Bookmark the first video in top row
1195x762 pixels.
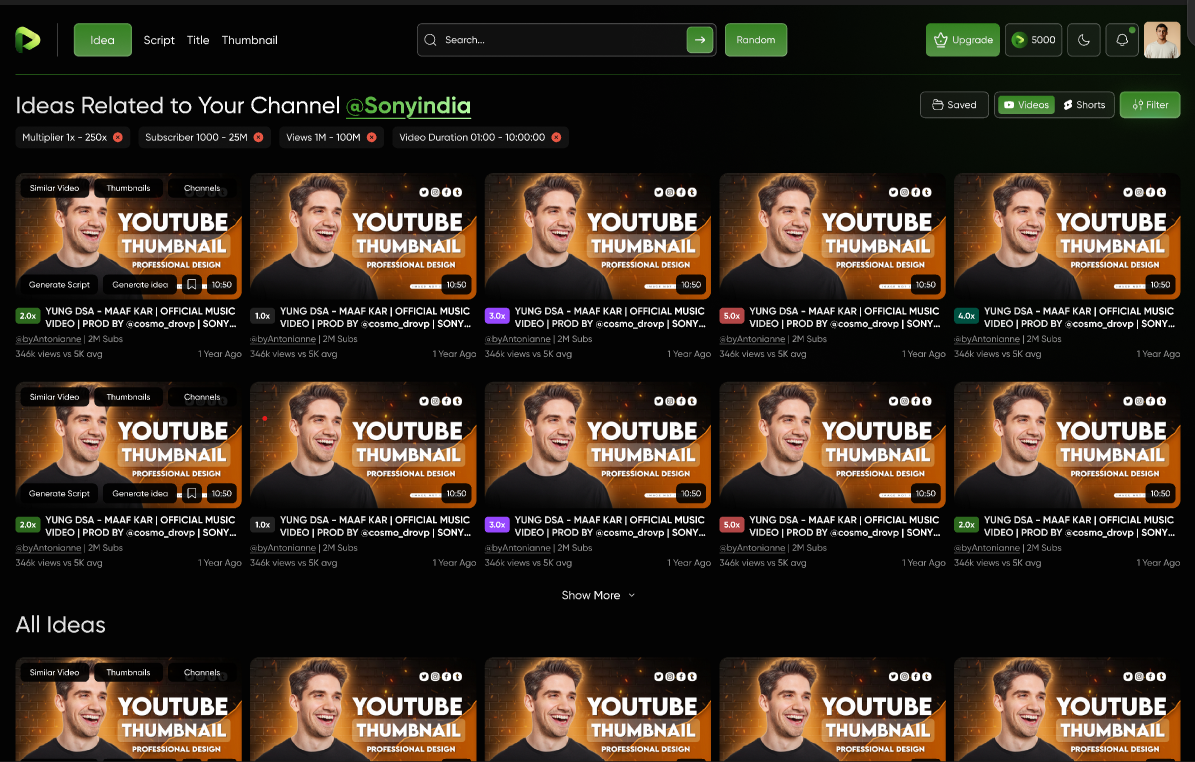tap(191, 284)
